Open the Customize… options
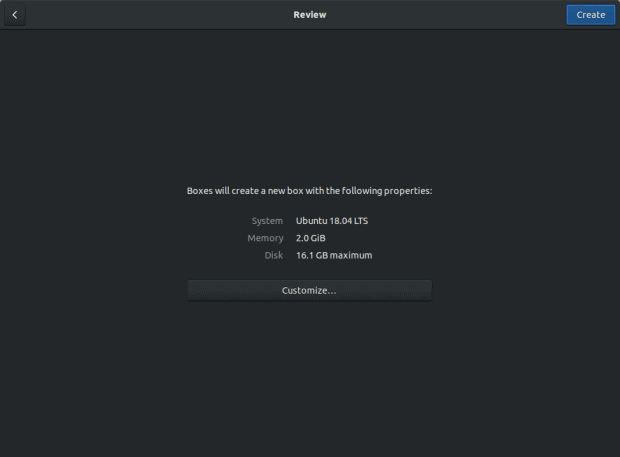This screenshot has width=620, height=457. (x=309, y=291)
